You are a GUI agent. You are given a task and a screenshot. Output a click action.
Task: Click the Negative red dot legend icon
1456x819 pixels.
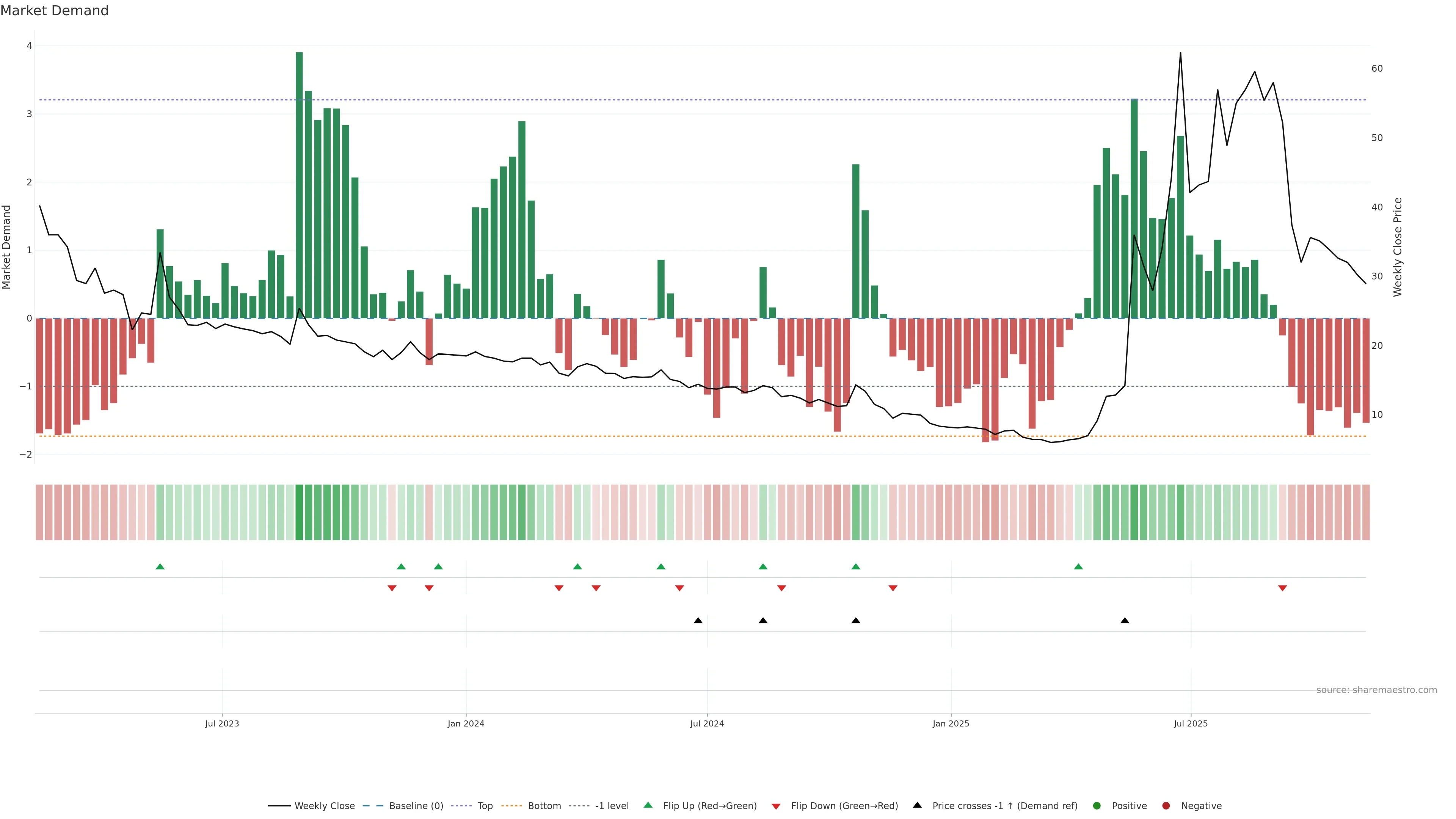click(x=1166, y=806)
